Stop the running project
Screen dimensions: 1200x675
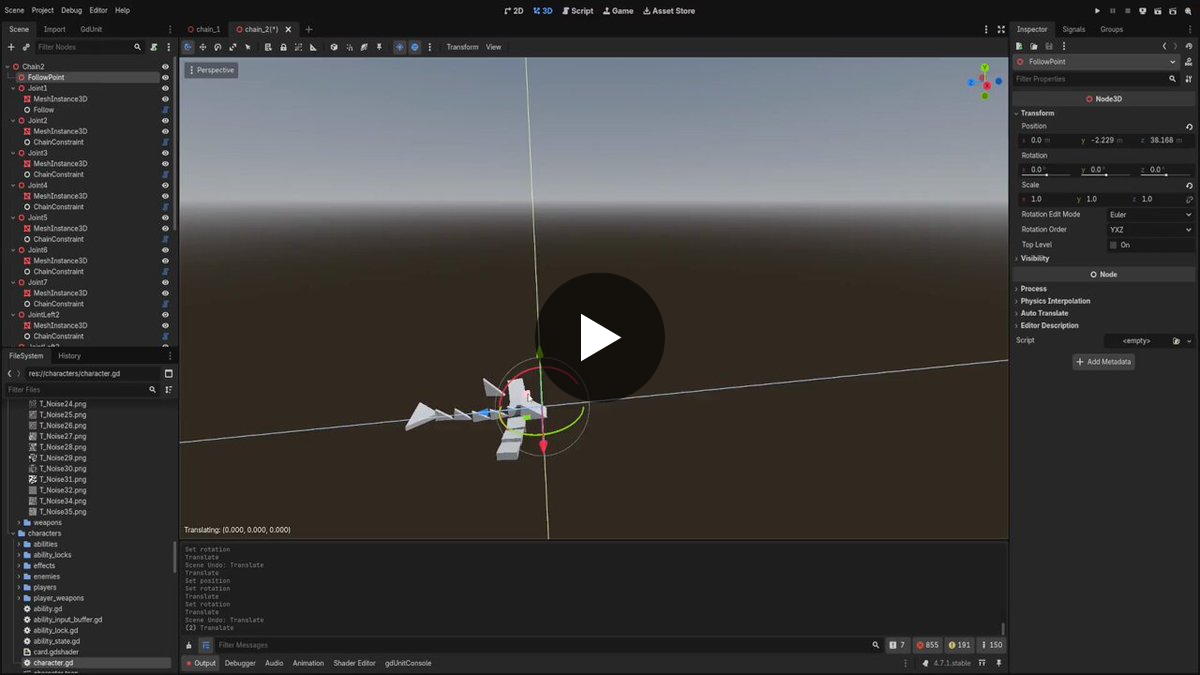(1127, 11)
